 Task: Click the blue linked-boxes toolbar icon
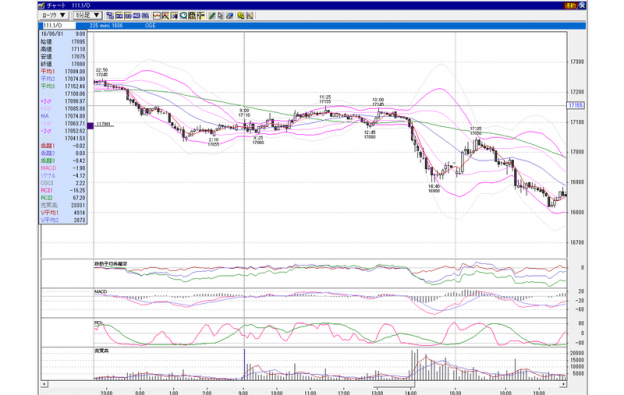[110, 16]
